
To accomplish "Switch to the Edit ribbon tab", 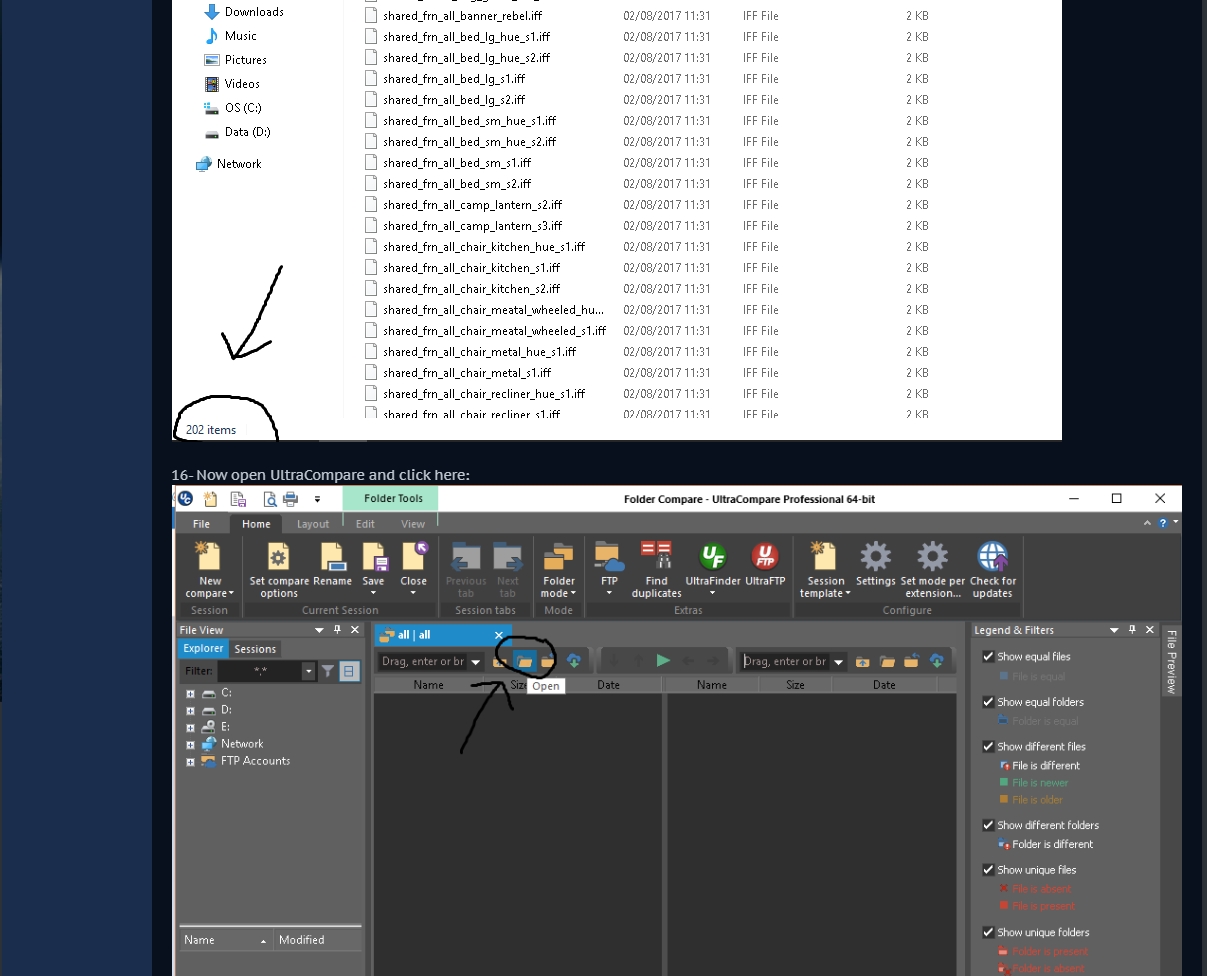I will click(x=365, y=524).
